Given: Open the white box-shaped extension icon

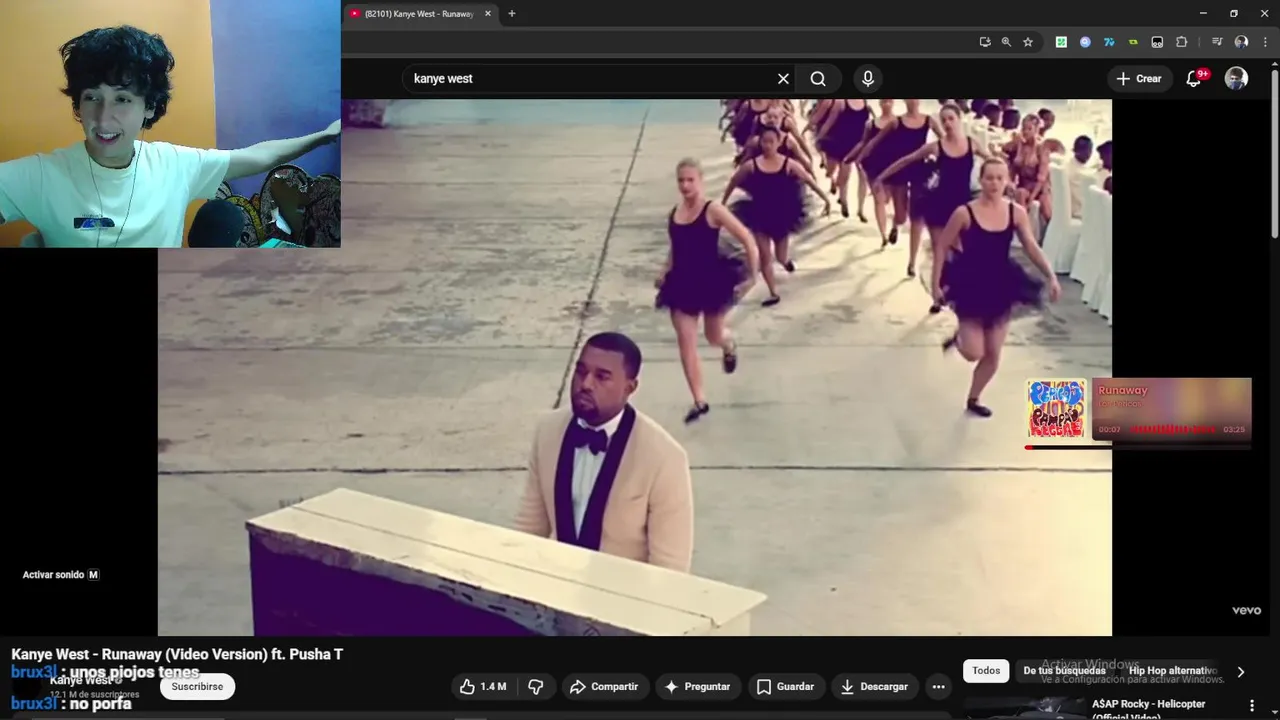Looking at the screenshot, I should 1157,42.
